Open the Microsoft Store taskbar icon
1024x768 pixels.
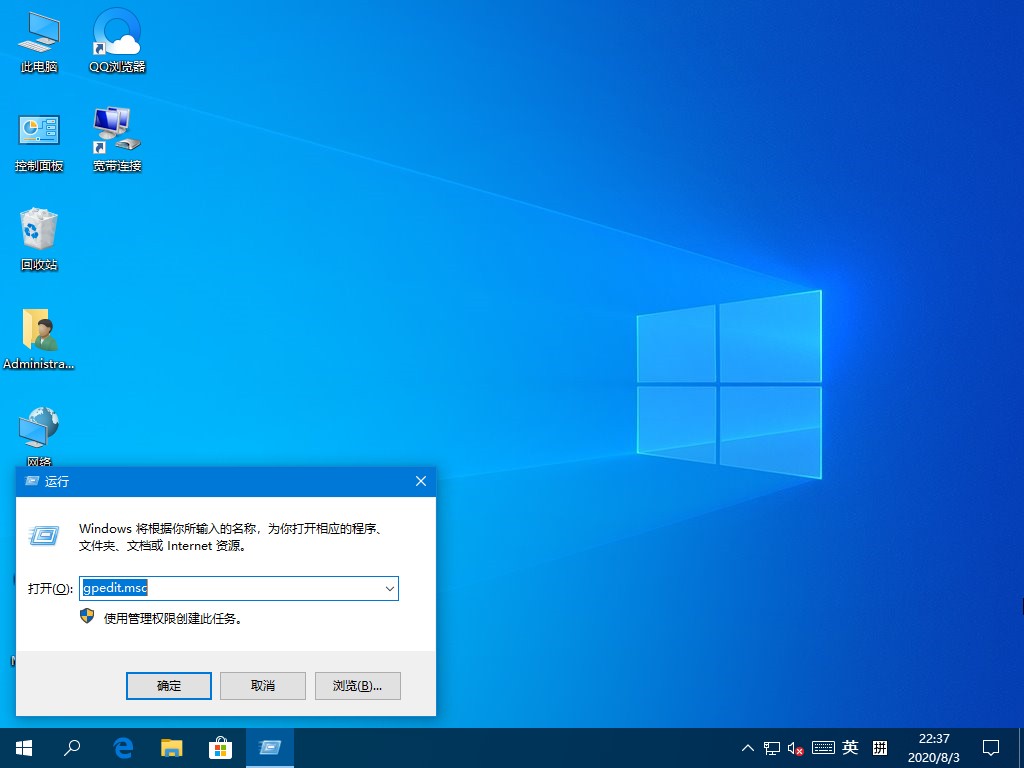coord(220,747)
